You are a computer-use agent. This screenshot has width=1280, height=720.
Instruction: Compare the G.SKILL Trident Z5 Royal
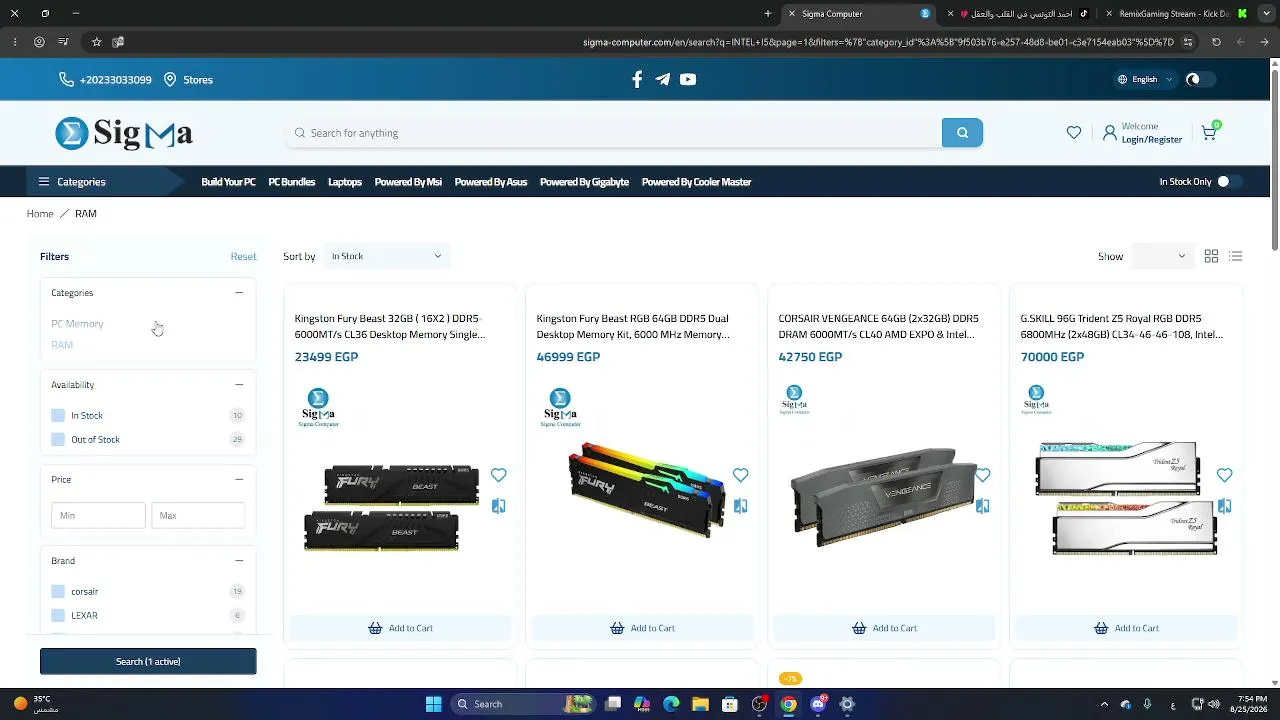(1224, 506)
